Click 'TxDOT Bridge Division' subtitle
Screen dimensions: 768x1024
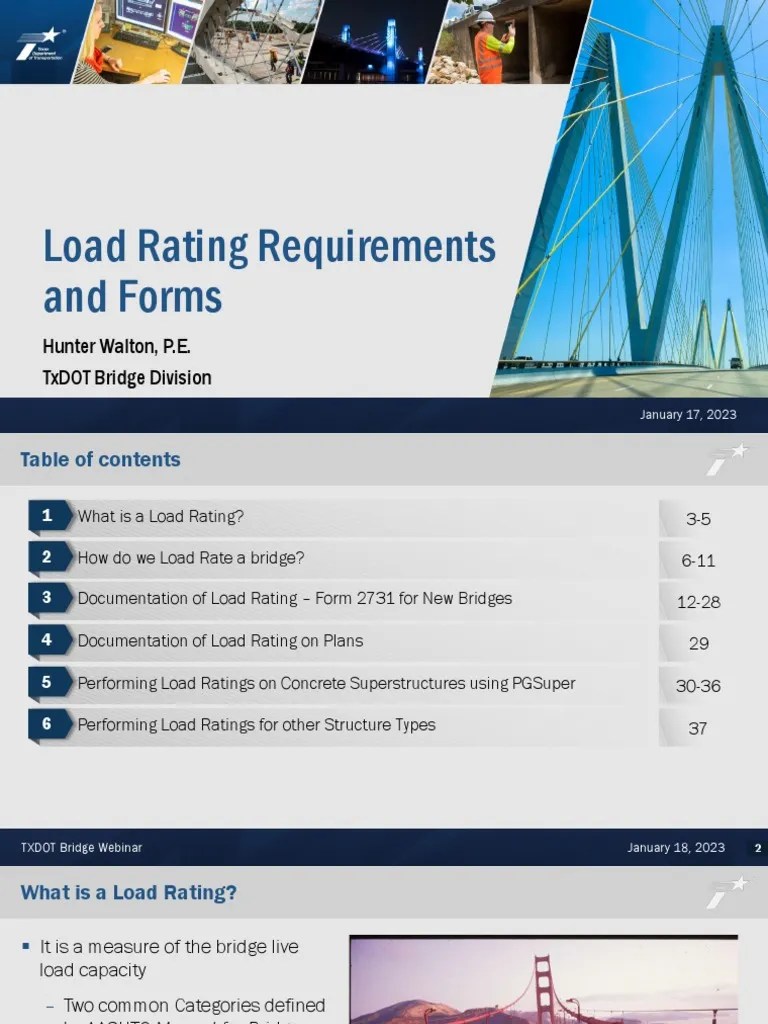coord(127,378)
